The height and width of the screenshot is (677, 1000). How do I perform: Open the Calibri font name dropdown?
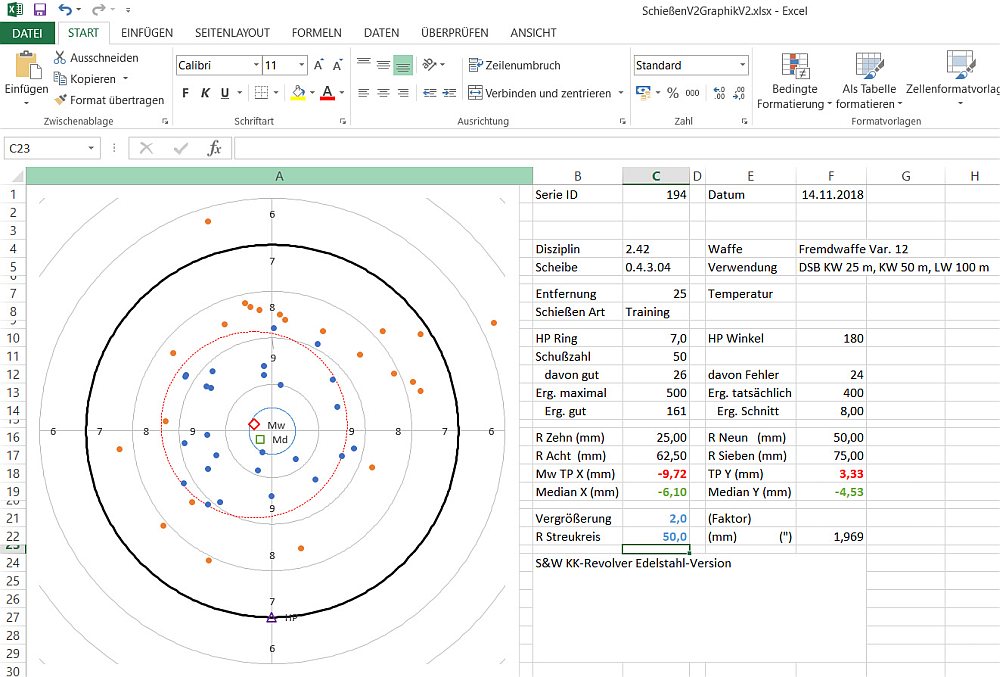click(x=255, y=65)
